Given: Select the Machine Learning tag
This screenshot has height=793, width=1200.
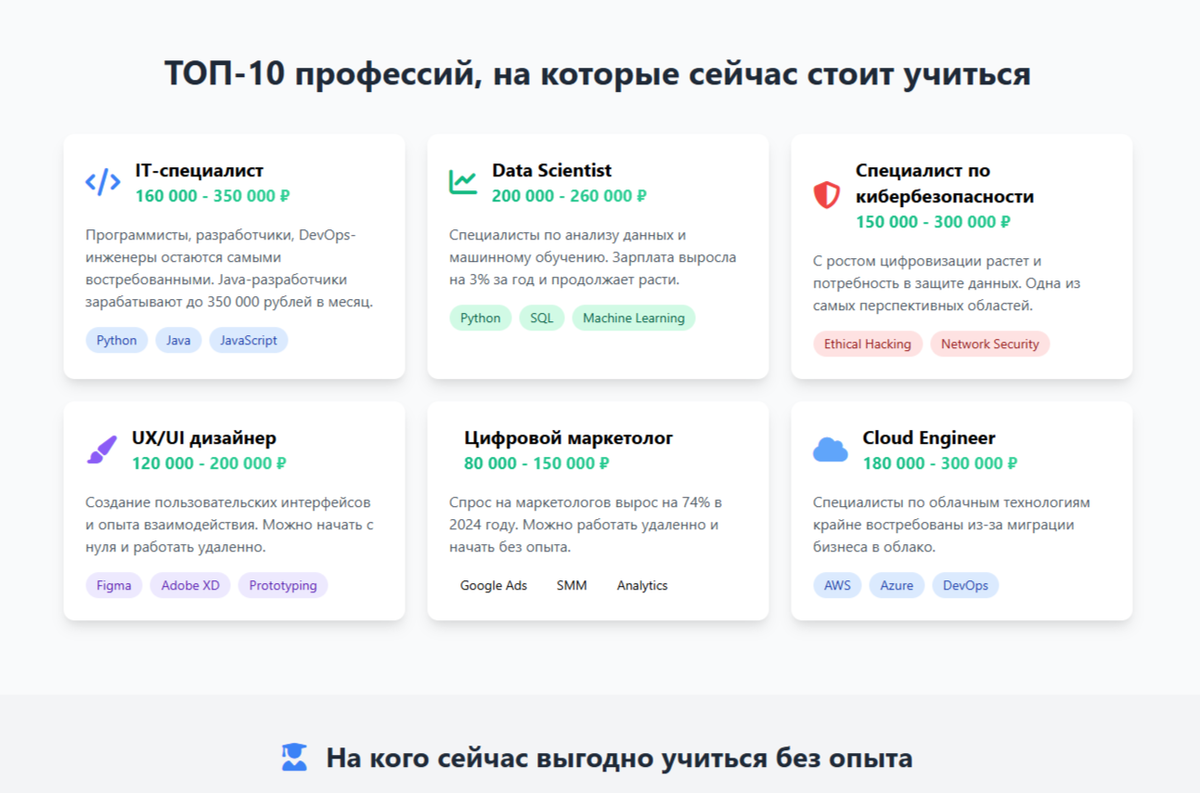Looking at the screenshot, I should pos(633,318).
